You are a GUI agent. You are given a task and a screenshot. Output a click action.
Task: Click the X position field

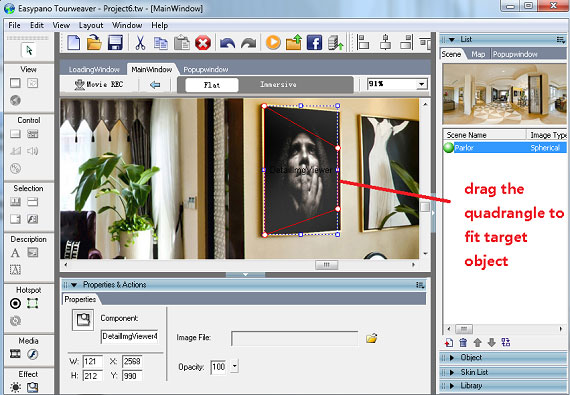[132, 361]
